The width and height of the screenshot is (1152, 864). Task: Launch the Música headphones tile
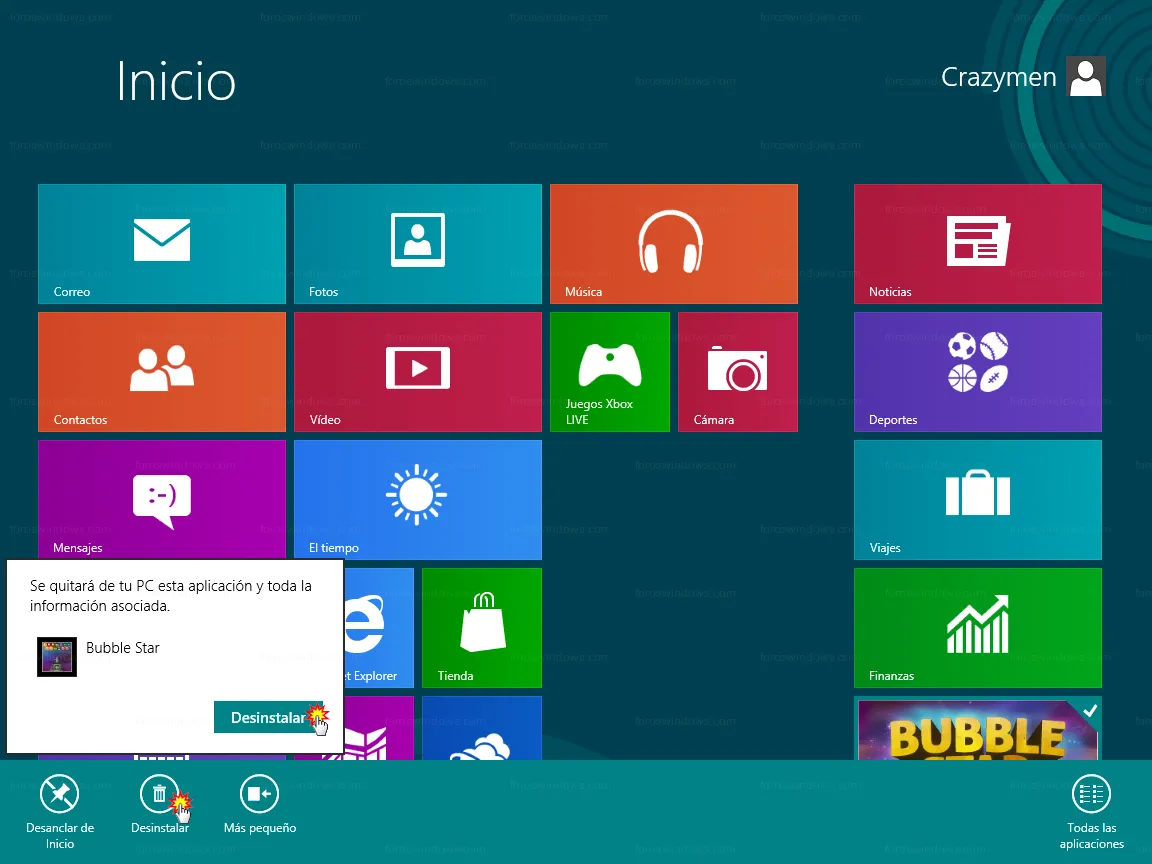[674, 244]
